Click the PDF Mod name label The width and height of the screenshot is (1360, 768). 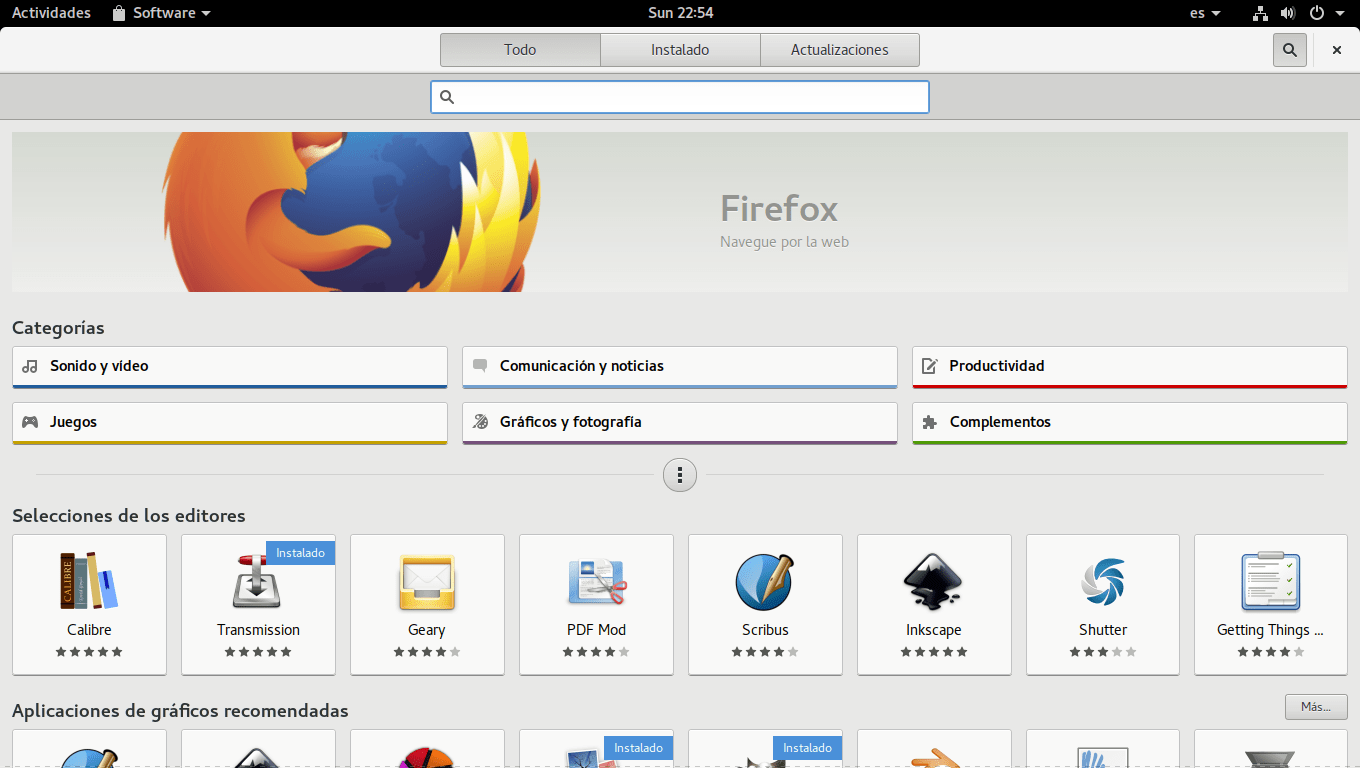pyautogui.click(x=596, y=630)
